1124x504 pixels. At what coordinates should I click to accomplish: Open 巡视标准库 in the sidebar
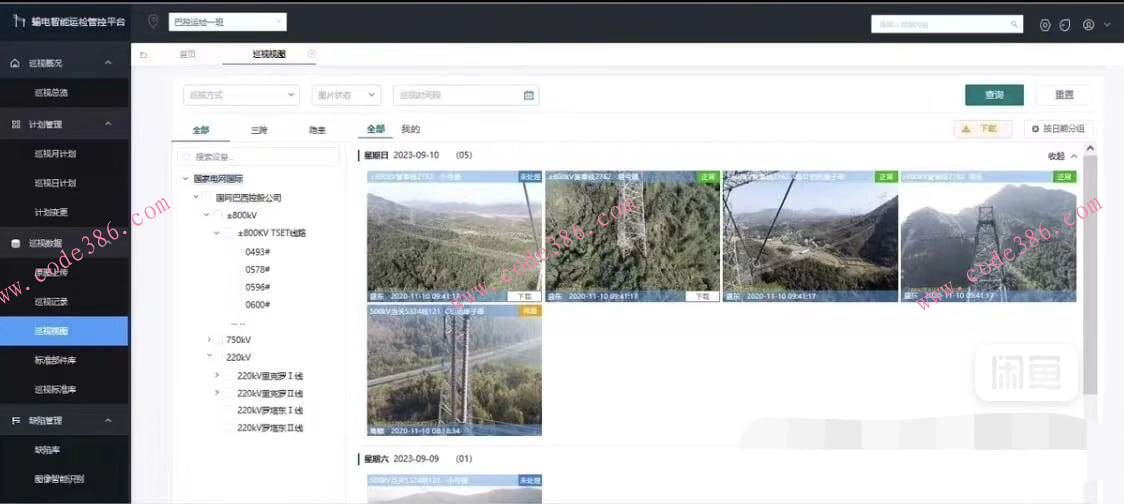55,389
